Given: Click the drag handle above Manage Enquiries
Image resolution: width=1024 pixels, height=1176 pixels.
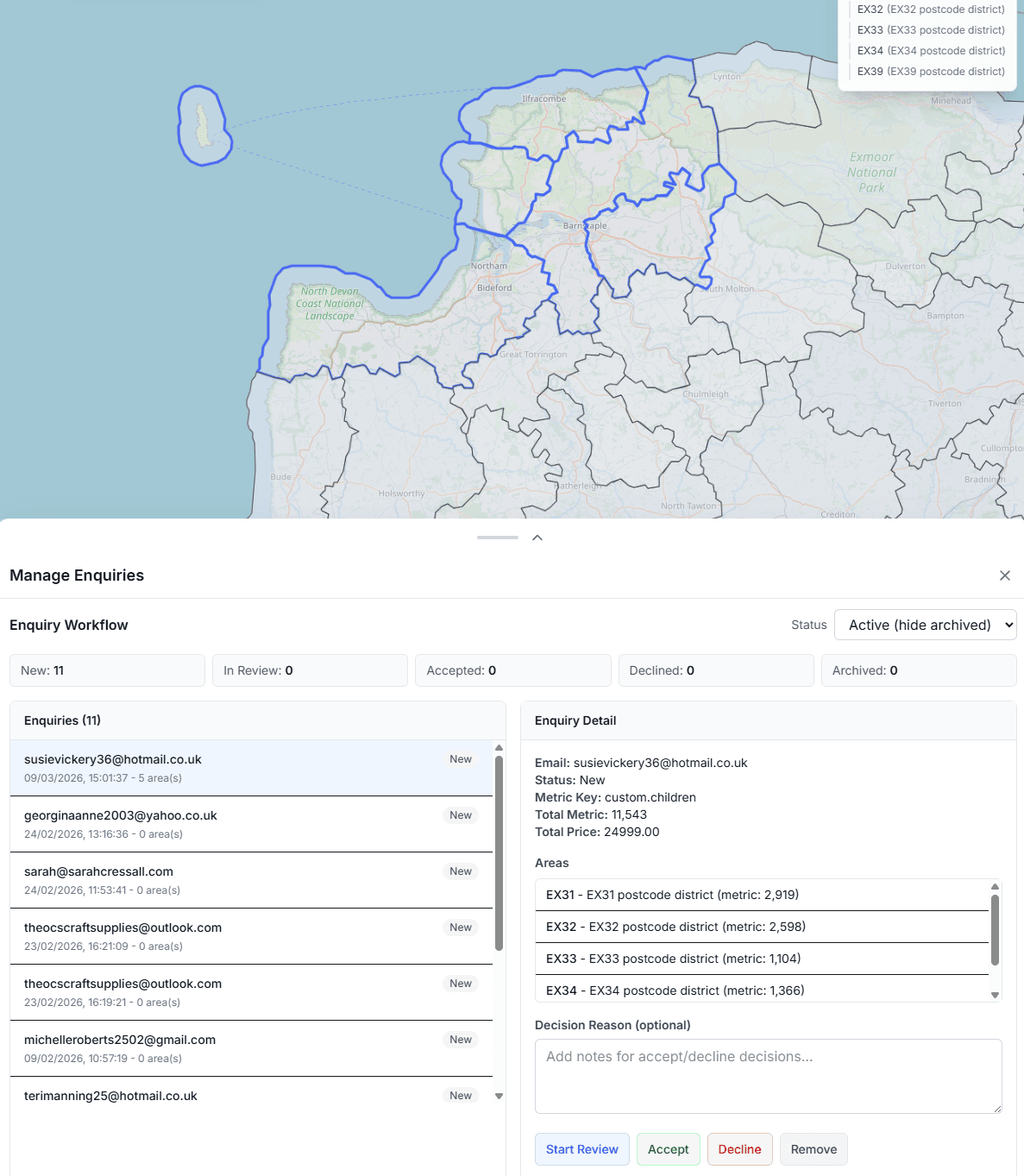Looking at the screenshot, I should (498, 536).
